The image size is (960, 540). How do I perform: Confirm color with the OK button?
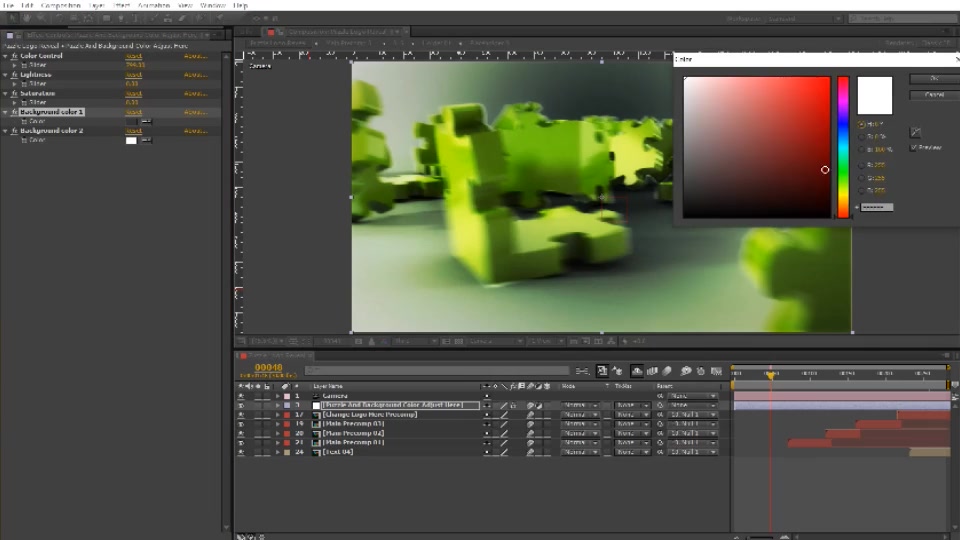click(934, 78)
